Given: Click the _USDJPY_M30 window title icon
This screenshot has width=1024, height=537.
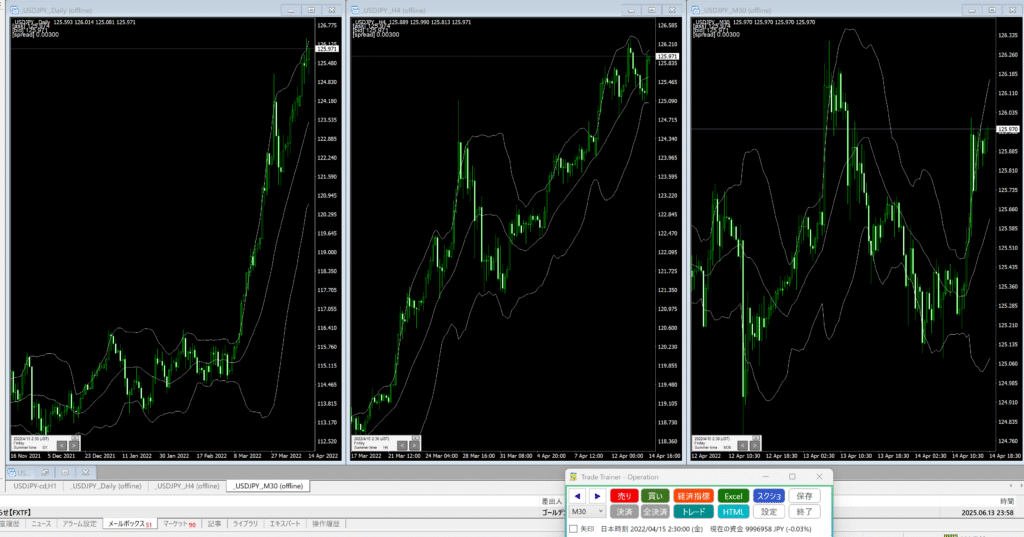Looking at the screenshot, I should tap(696, 10).
